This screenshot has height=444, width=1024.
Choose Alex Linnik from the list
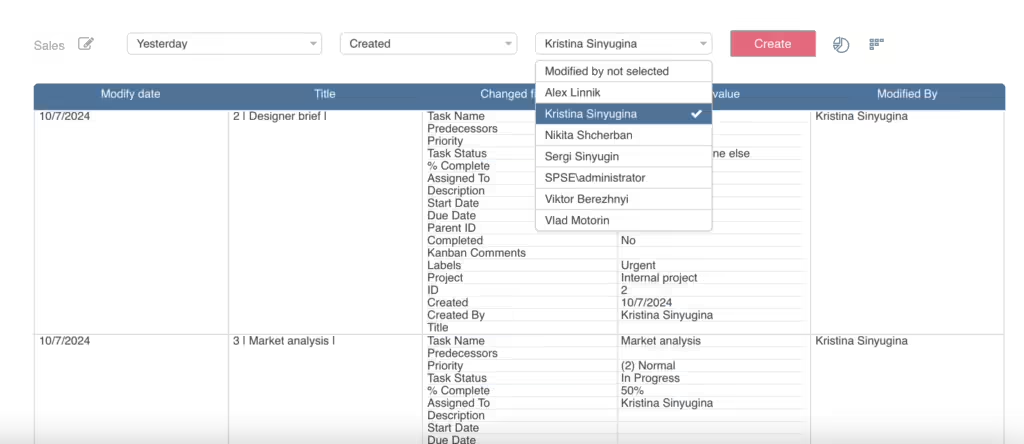[x=624, y=93]
